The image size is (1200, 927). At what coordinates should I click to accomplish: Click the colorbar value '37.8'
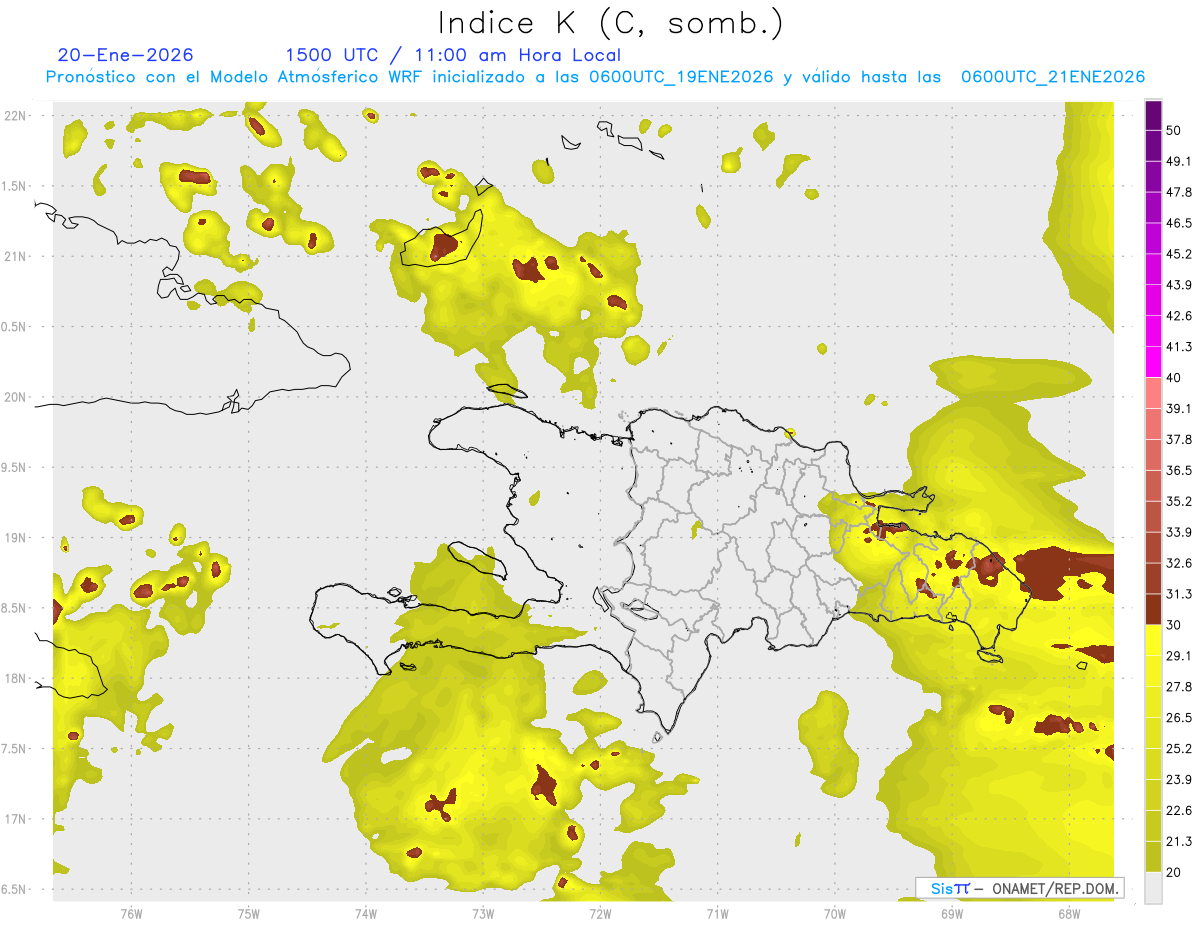(x=1179, y=440)
